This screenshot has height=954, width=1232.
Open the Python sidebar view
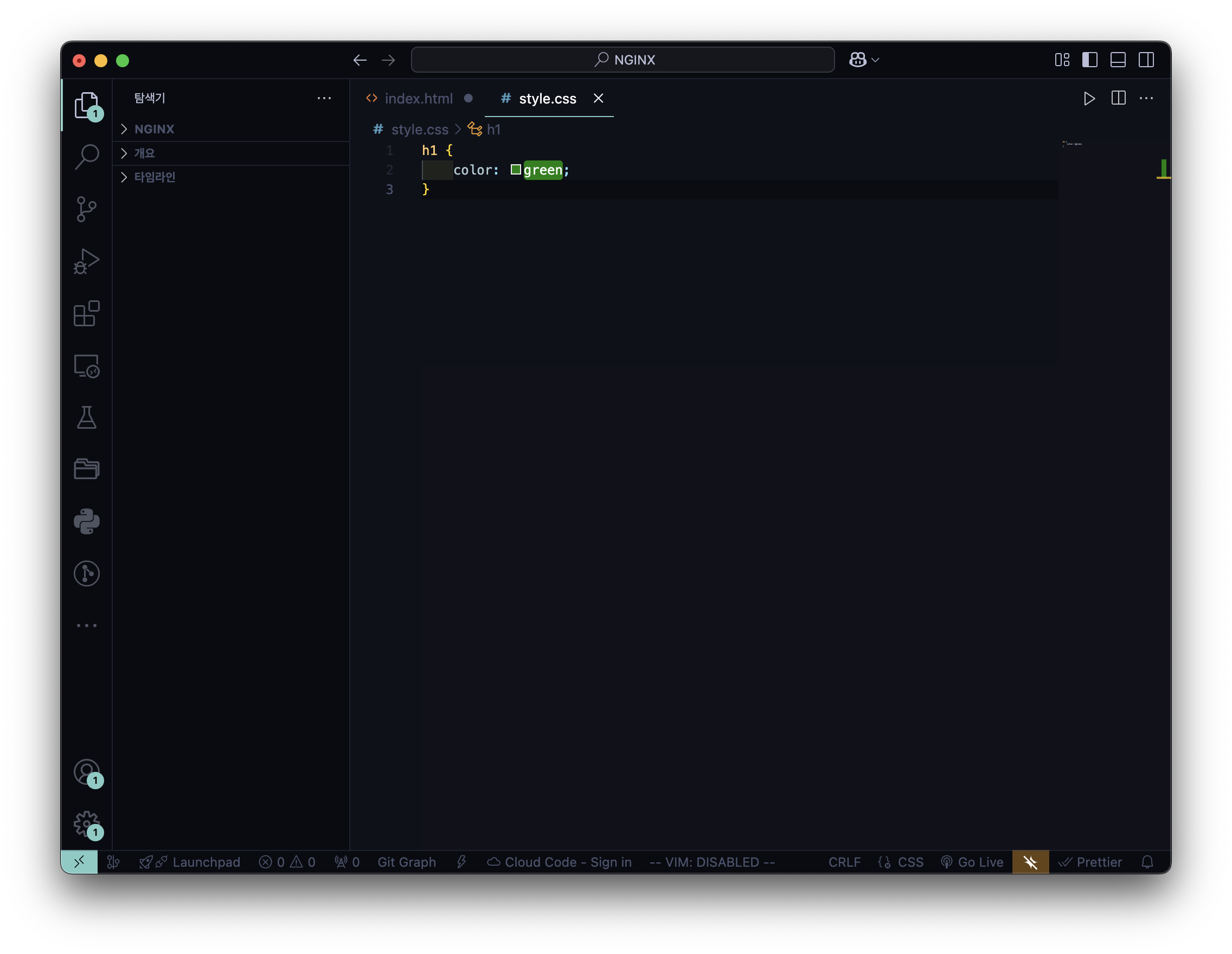[x=86, y=521]
